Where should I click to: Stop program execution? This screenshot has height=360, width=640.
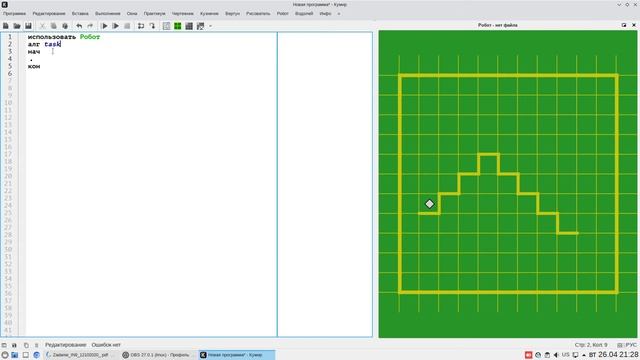tap(127, 26)
